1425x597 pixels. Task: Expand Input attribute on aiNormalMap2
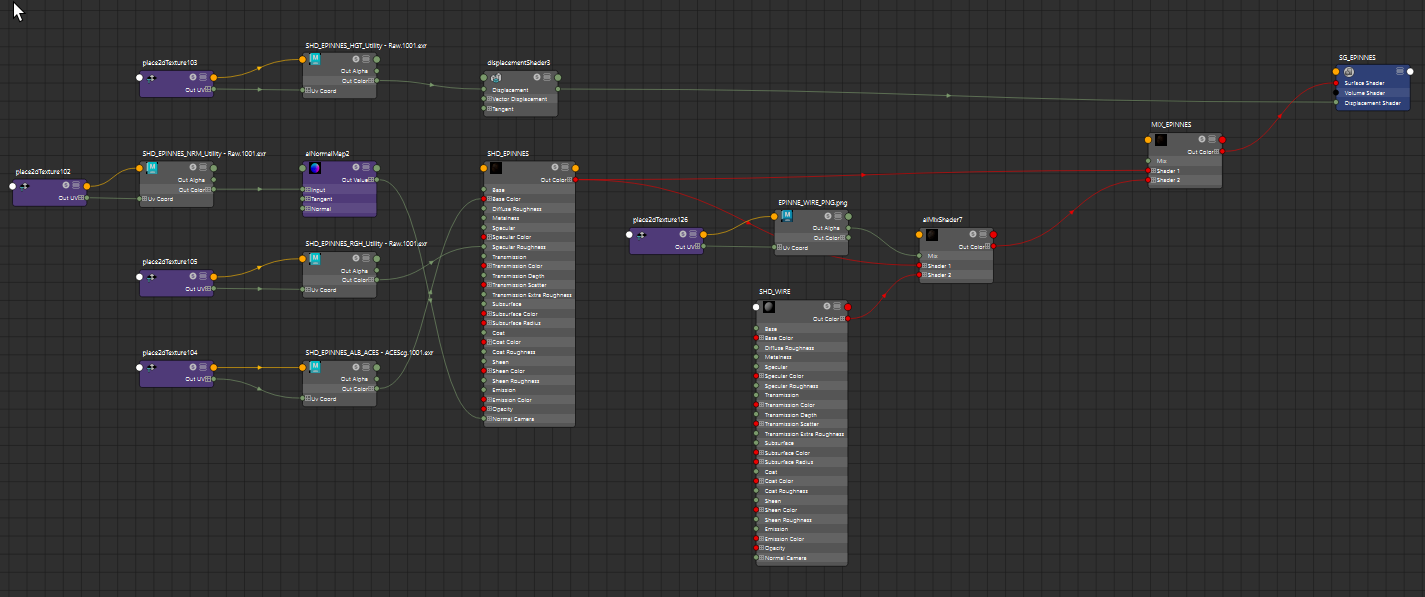[308, 189]
